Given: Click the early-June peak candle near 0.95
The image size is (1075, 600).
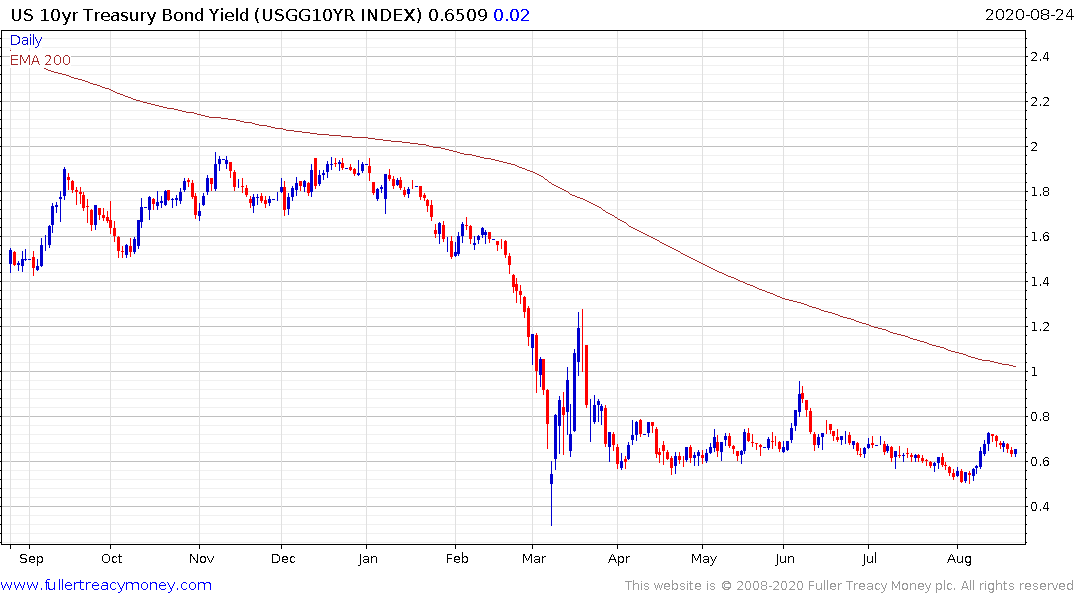Looking at the screenshot, I should coord(799,398).
